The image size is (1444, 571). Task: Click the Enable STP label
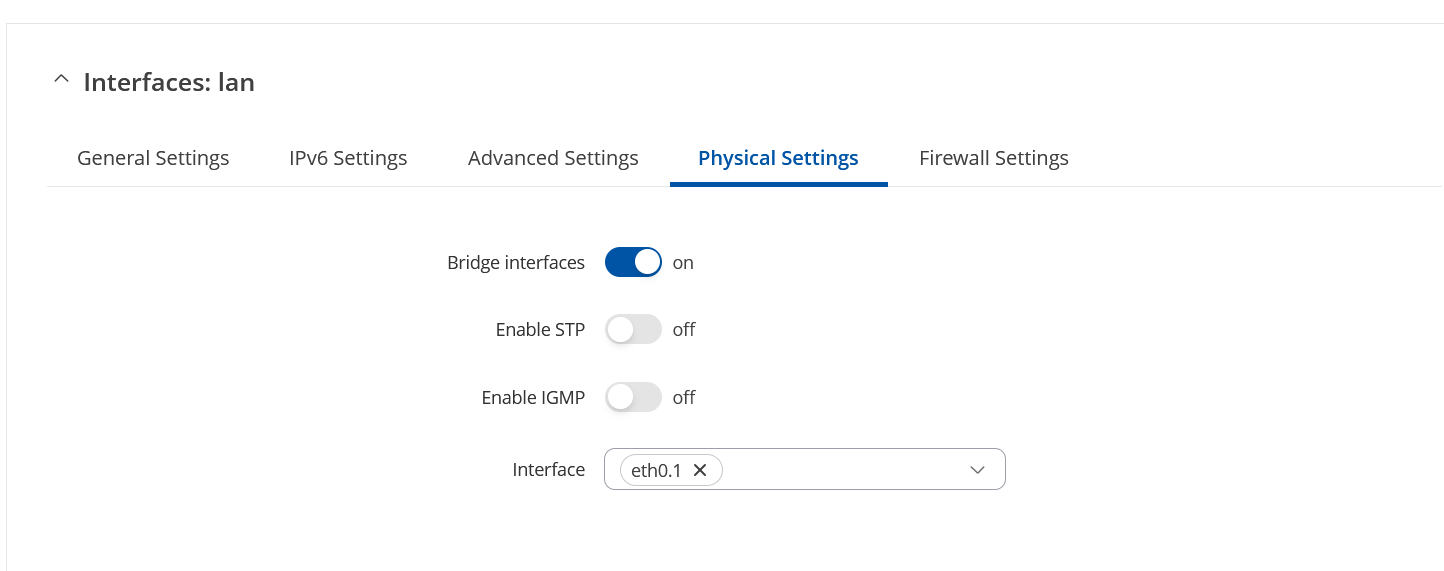click(540, 329)
